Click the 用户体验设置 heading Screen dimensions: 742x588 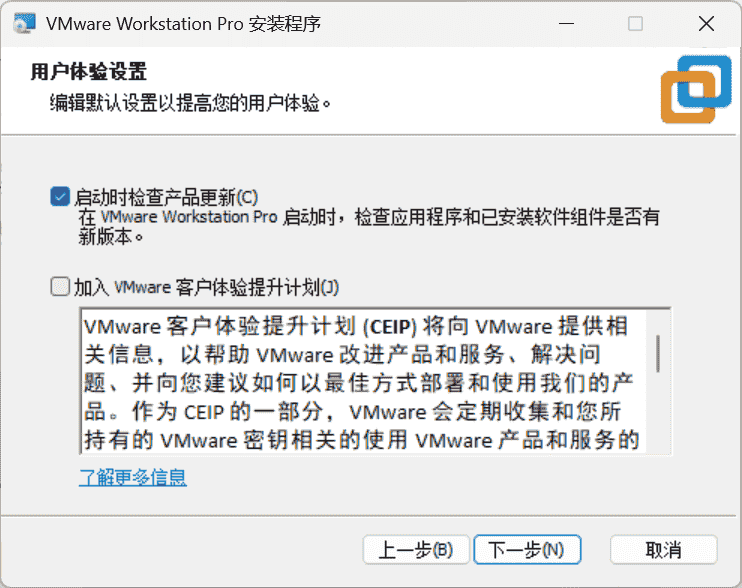tap(89, 72)
